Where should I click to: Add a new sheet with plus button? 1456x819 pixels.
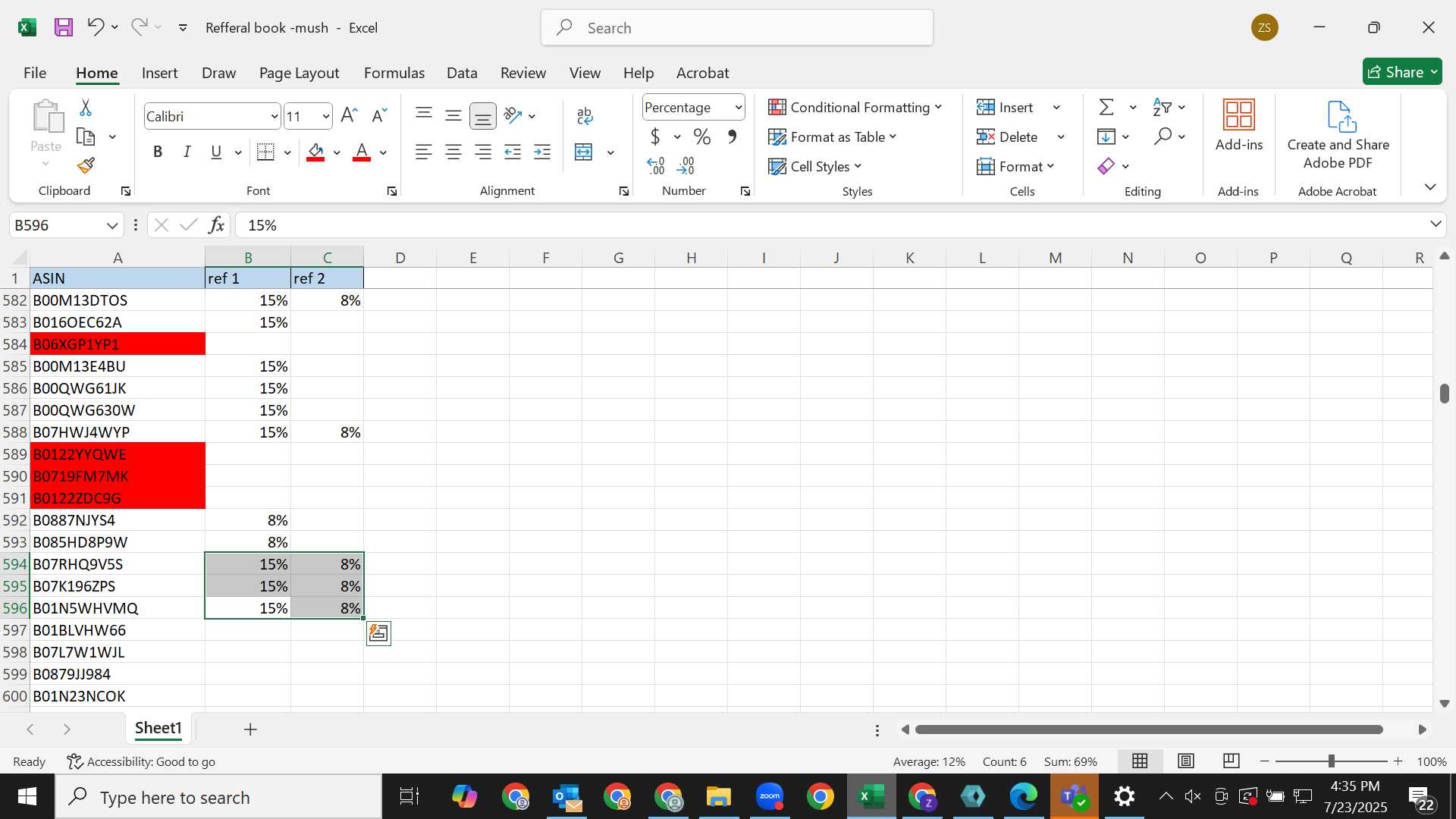[x=250, y=730]
